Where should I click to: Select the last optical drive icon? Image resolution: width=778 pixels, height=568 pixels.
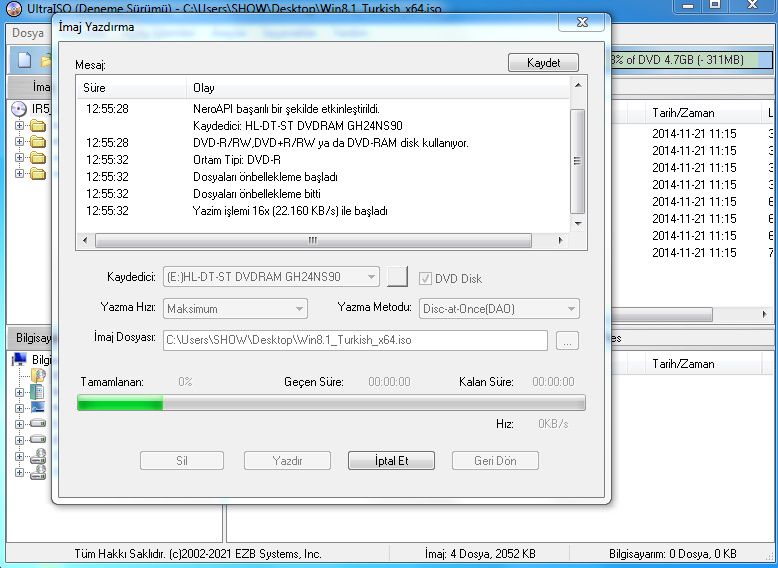click(x=38, y=472)
